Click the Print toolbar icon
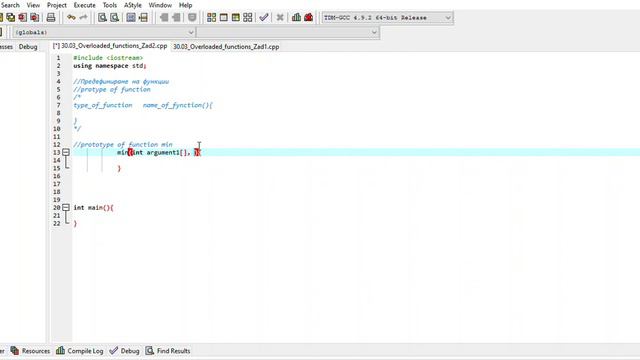This screenshot has height=360, width=640. pos(51,17)
